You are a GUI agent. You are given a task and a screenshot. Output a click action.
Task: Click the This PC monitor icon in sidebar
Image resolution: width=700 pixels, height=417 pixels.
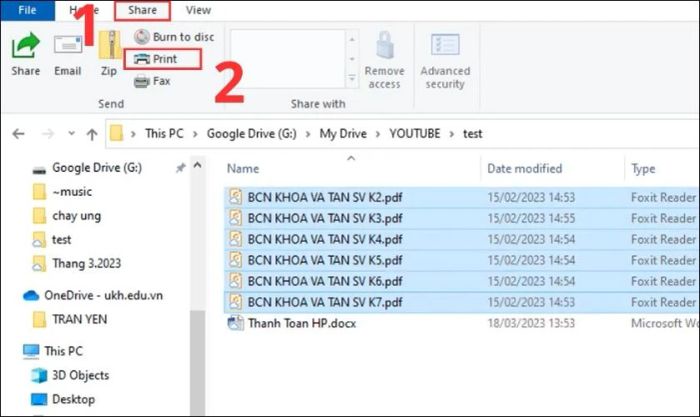point(31,351)
